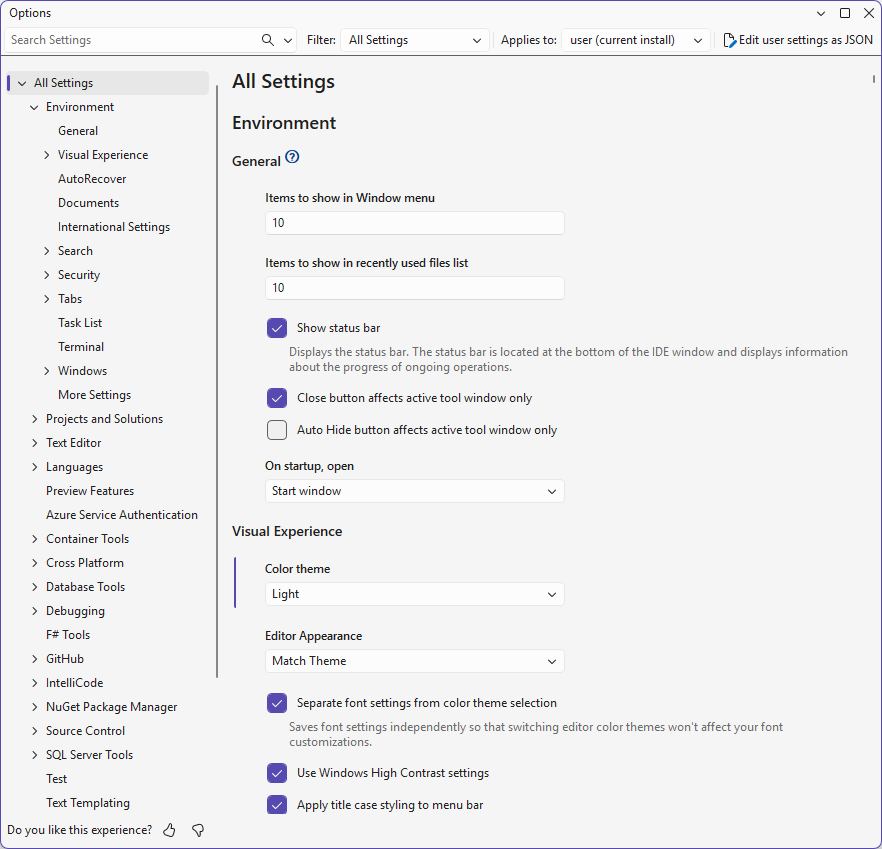Select International Settings
Image resolution: width=882 pixels, height=849 pixels.
click(114, 227)
